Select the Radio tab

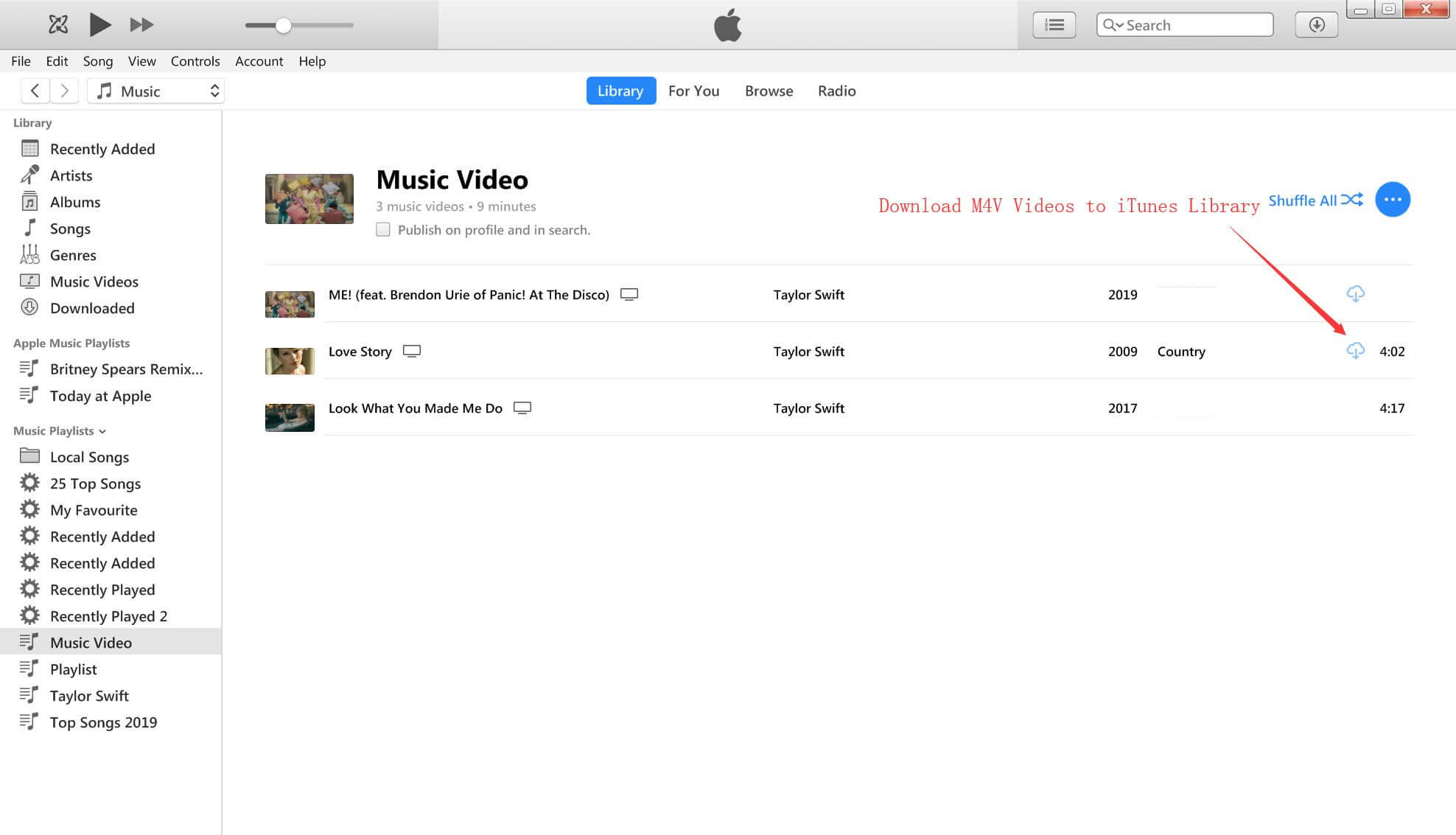tap(837, 90)
